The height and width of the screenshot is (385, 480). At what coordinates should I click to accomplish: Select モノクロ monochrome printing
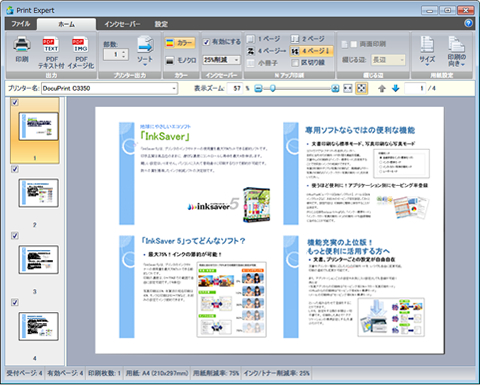[x=181, y=60]
